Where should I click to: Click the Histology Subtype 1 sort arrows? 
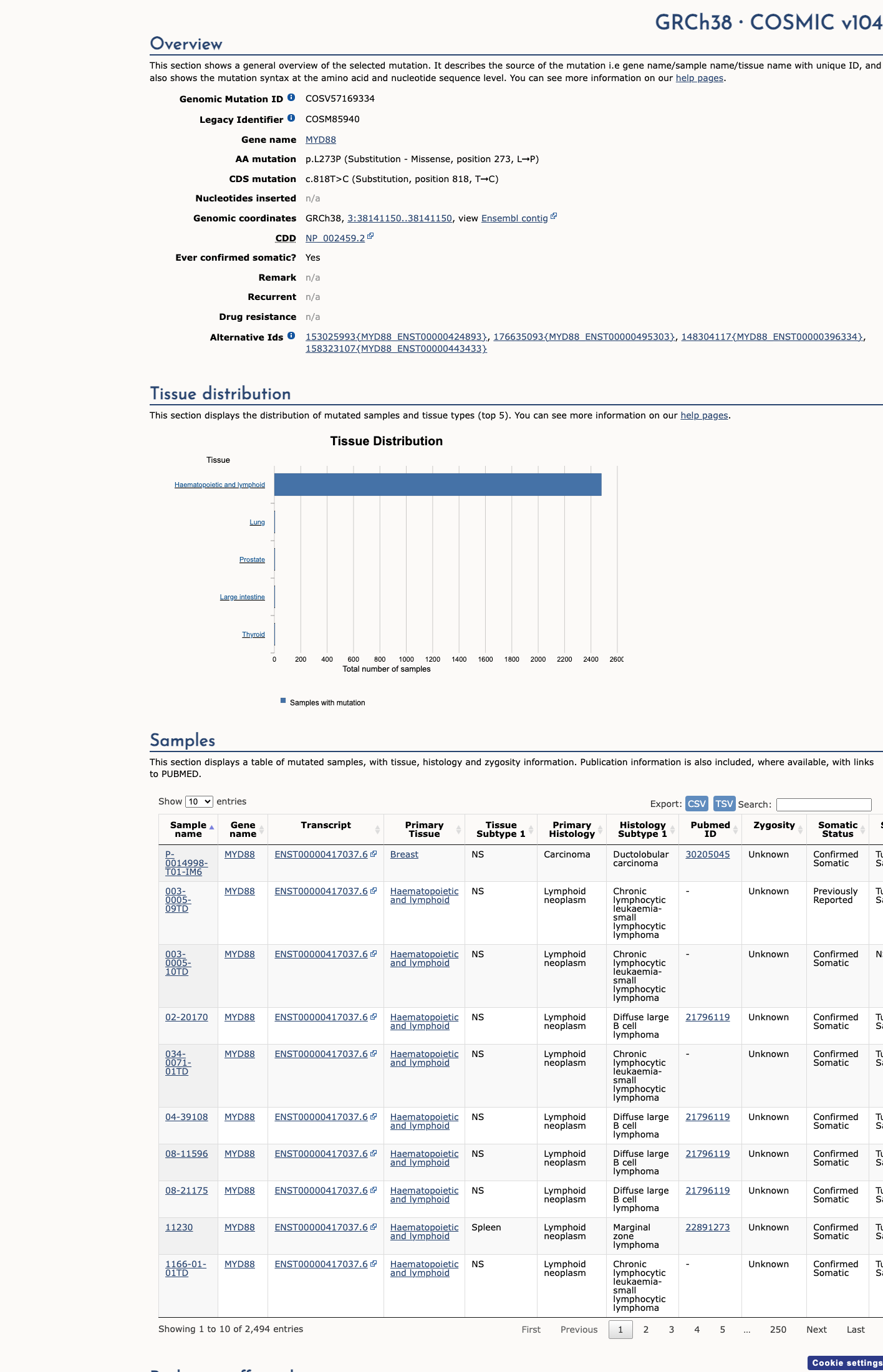[x=672, y=830]
